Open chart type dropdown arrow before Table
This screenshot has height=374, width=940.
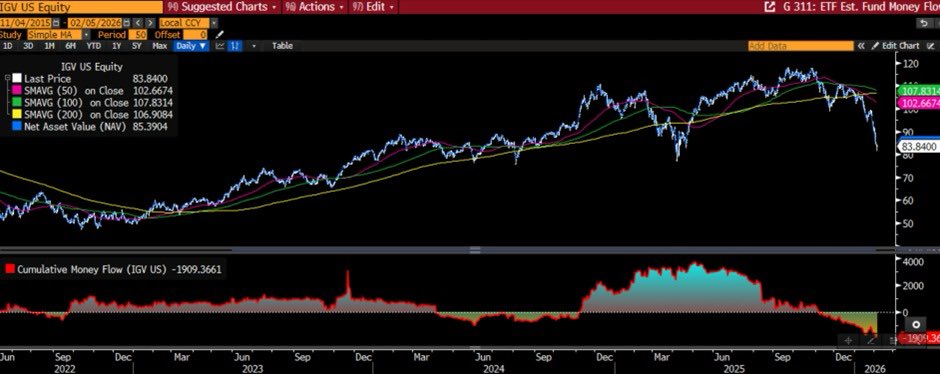(254, 46)
